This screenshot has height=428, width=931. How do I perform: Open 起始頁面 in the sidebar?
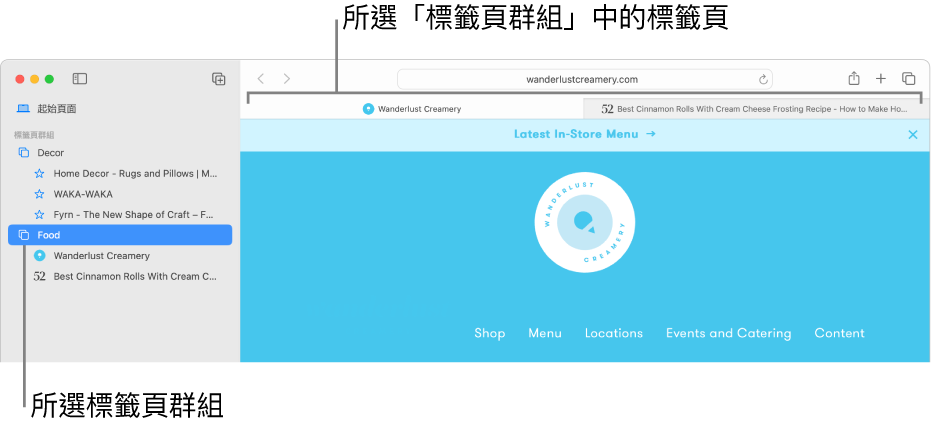pos(119,109)
